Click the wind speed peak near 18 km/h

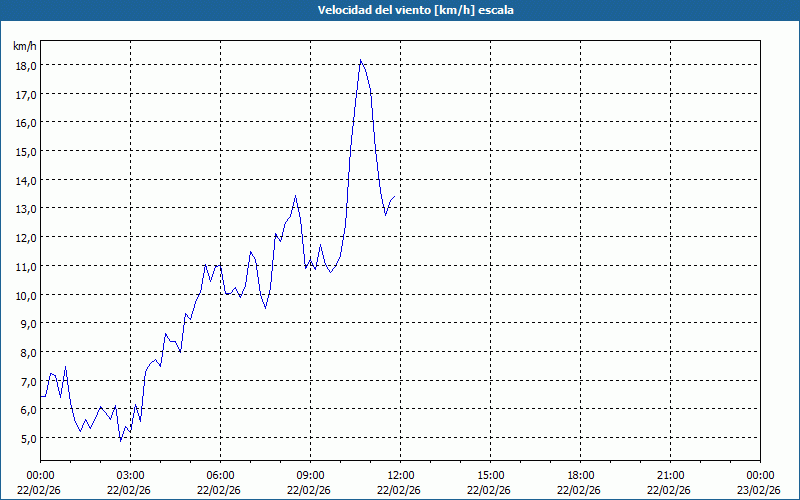[x=361, y=60]
